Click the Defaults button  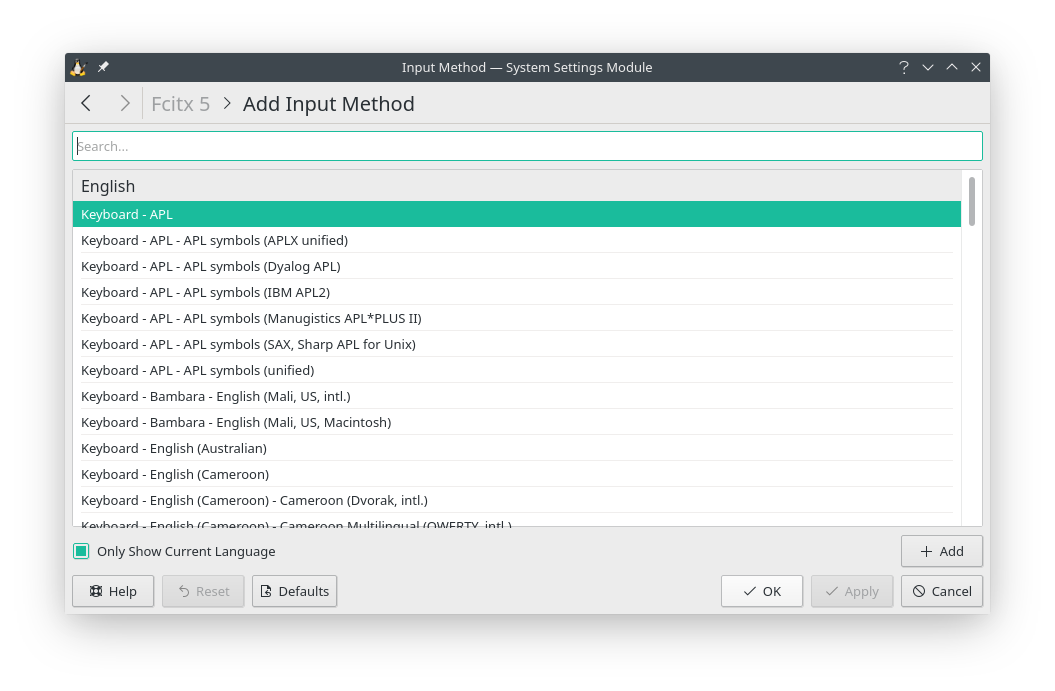pyautogui.click(x=294, y=591)
